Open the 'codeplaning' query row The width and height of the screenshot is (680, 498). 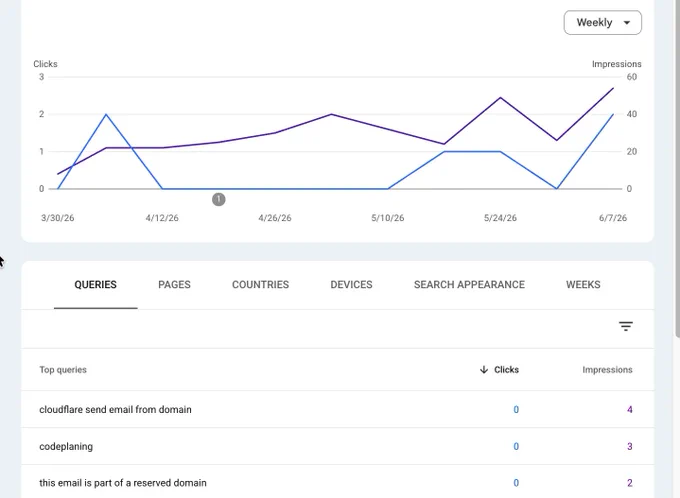tap(337, 446)
